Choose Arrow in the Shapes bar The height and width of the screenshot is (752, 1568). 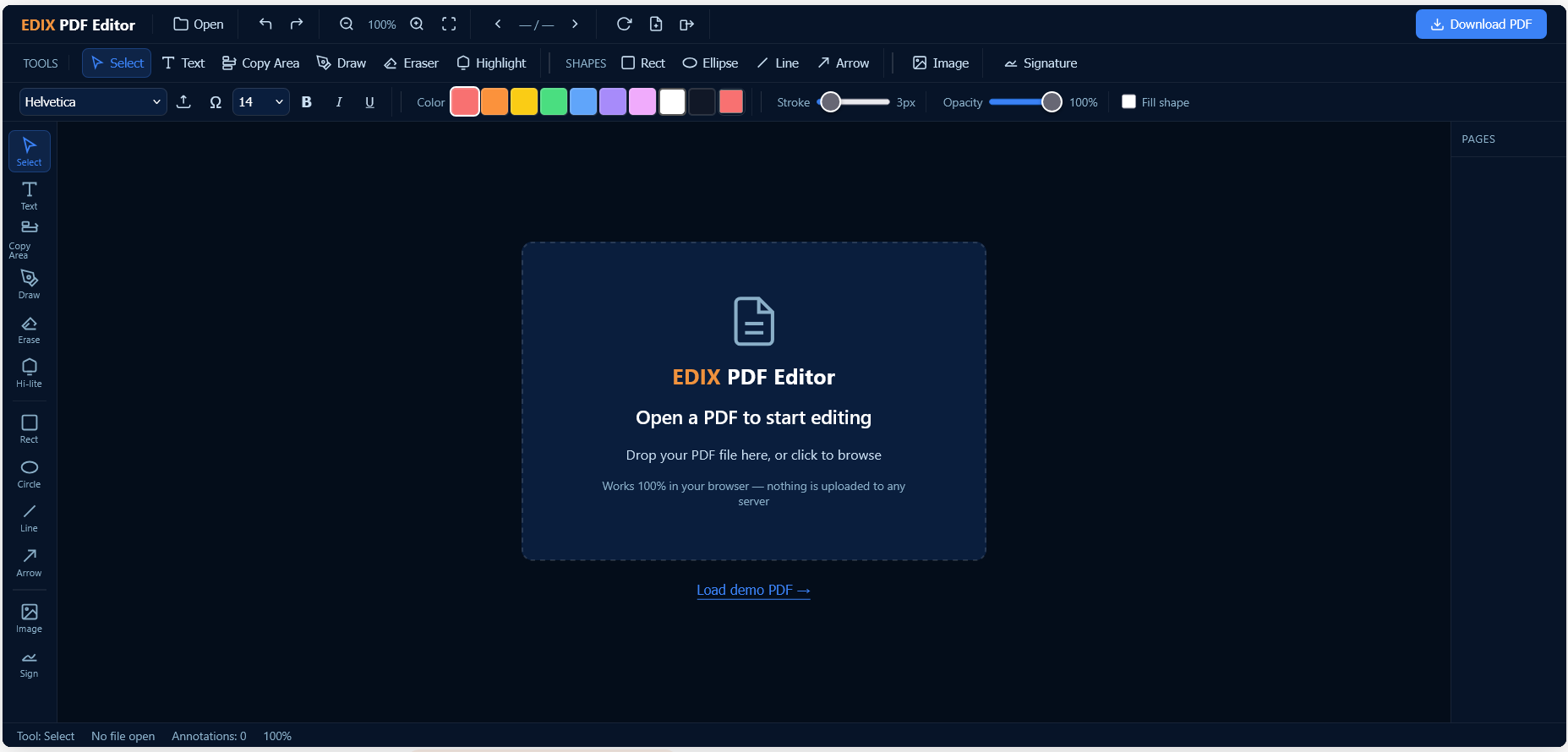coord(843,63)
